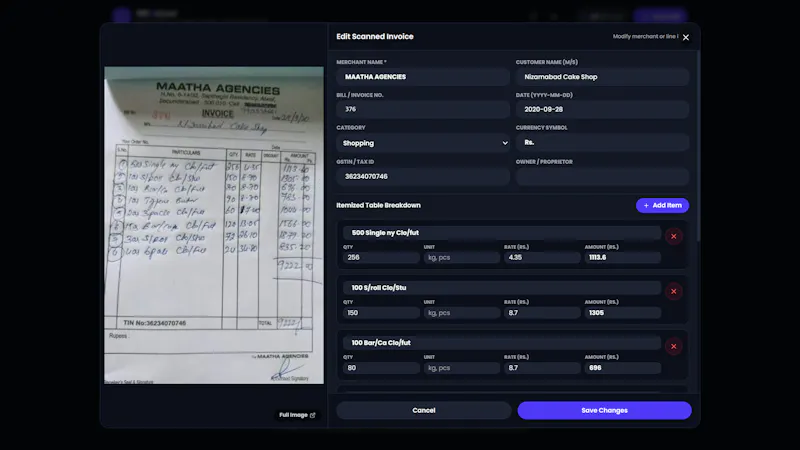
Task: Click the GSTIN / Tax ID field
Action: pos(423,176)
